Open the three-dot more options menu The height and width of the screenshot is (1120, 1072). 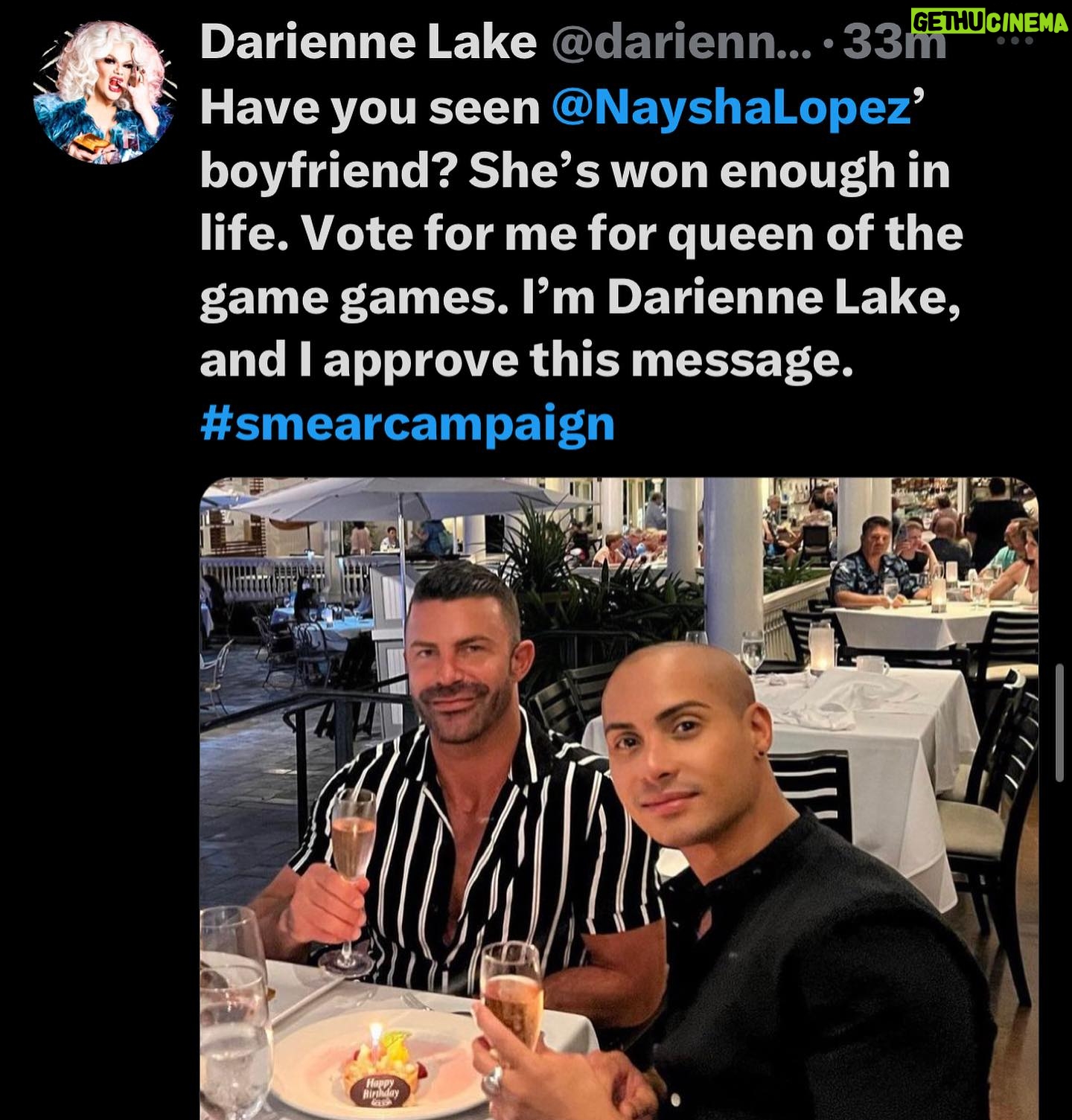1017,41
